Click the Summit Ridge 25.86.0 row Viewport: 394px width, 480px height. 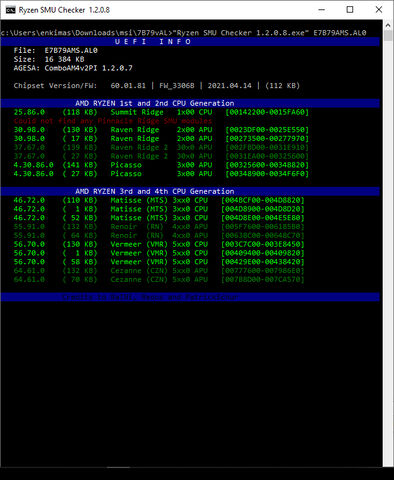pyautogui.click(x=161, y=112)
